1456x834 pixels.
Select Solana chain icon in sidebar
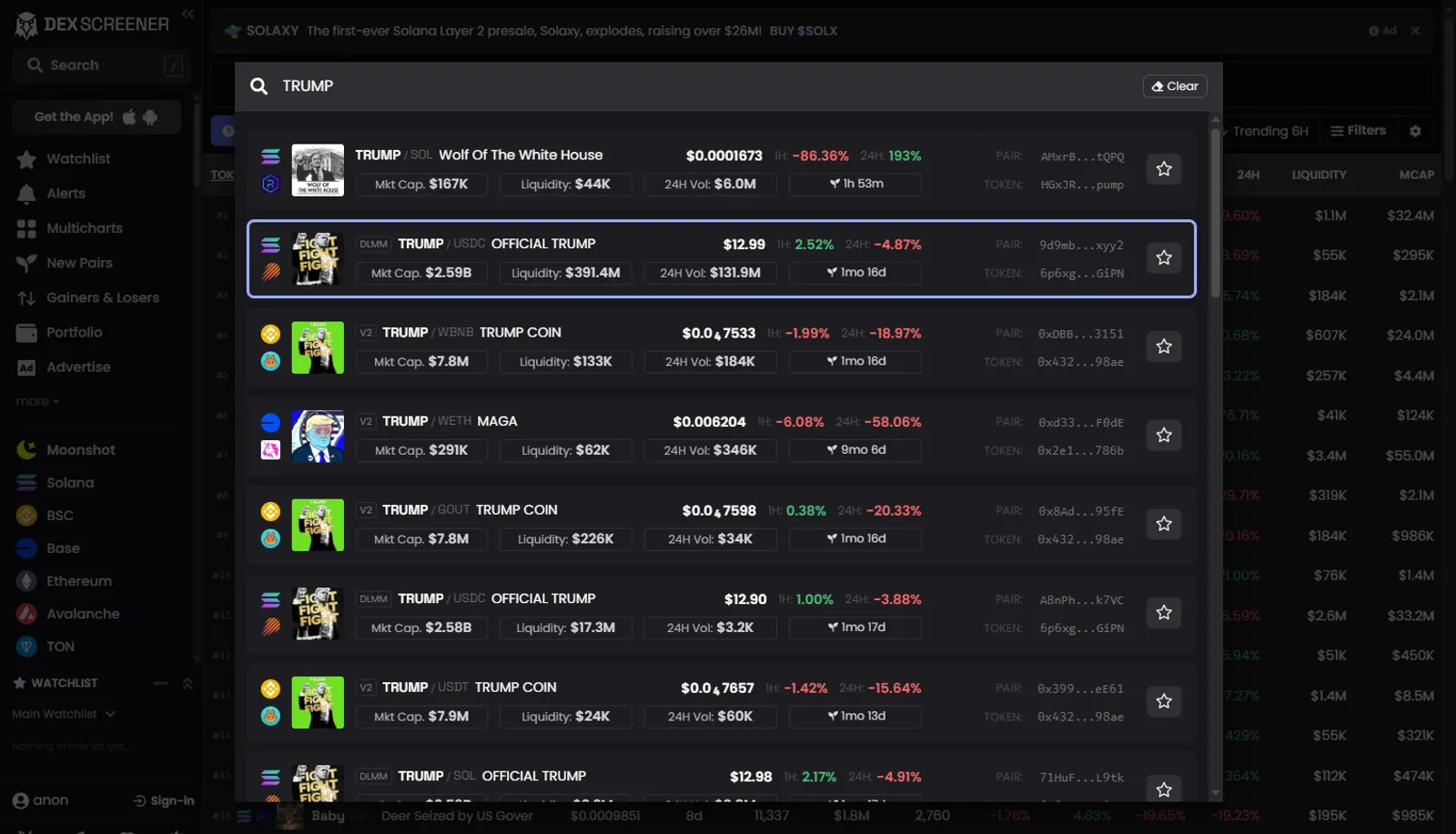[x=26, y=483]
